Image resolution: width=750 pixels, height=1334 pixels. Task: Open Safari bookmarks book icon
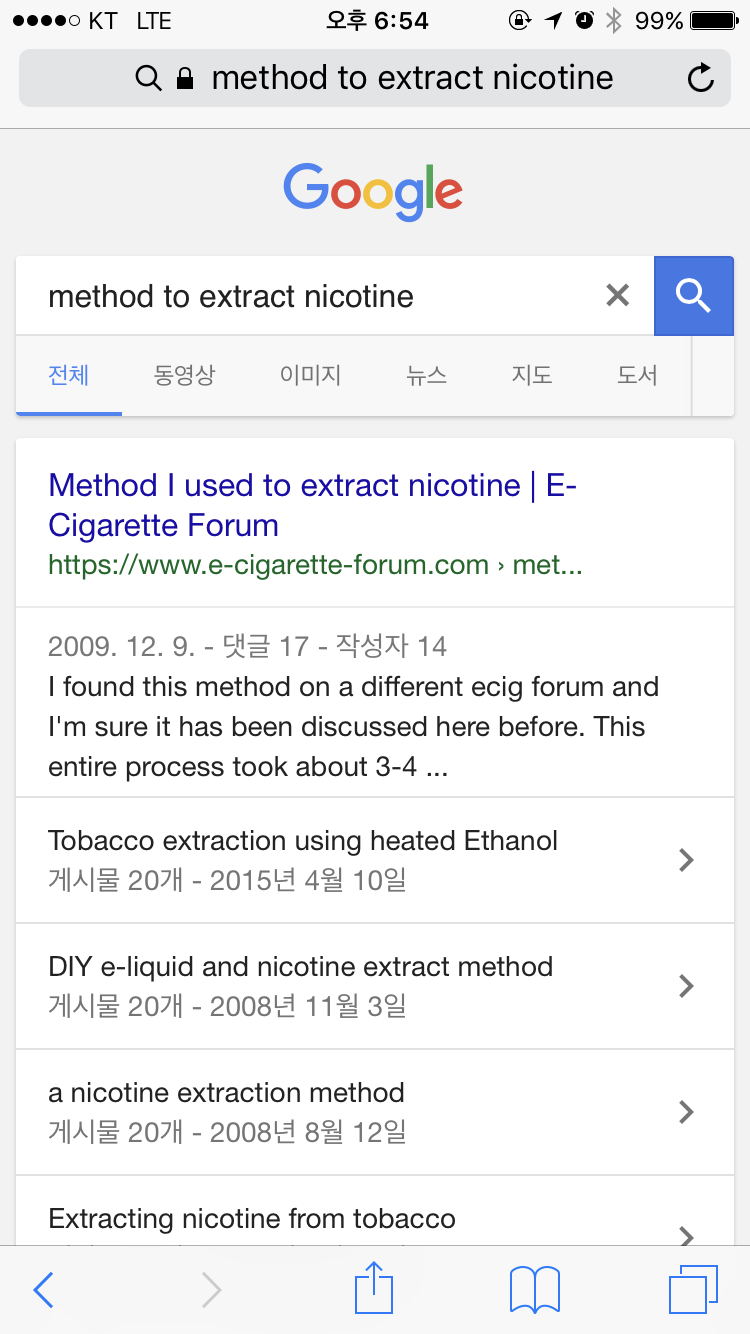click(534, 1290)
